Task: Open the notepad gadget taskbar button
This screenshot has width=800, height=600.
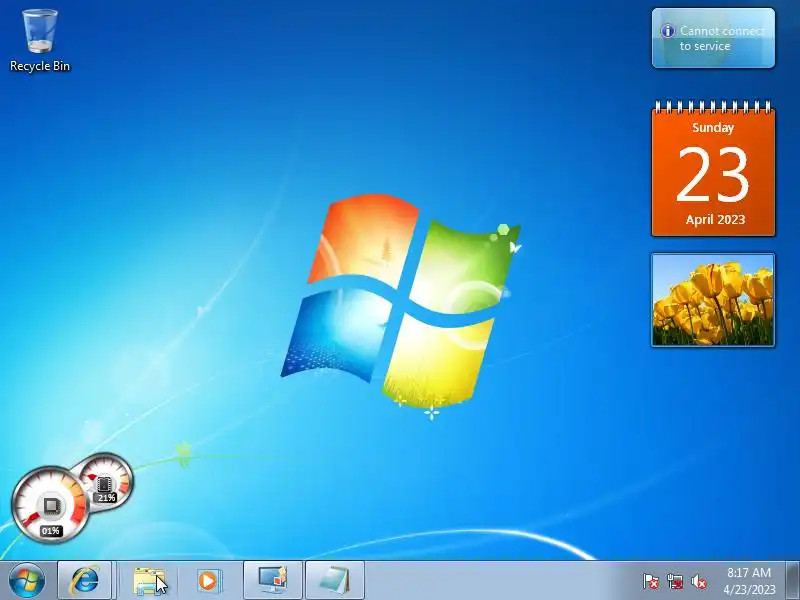Action: tap(335, 580)
